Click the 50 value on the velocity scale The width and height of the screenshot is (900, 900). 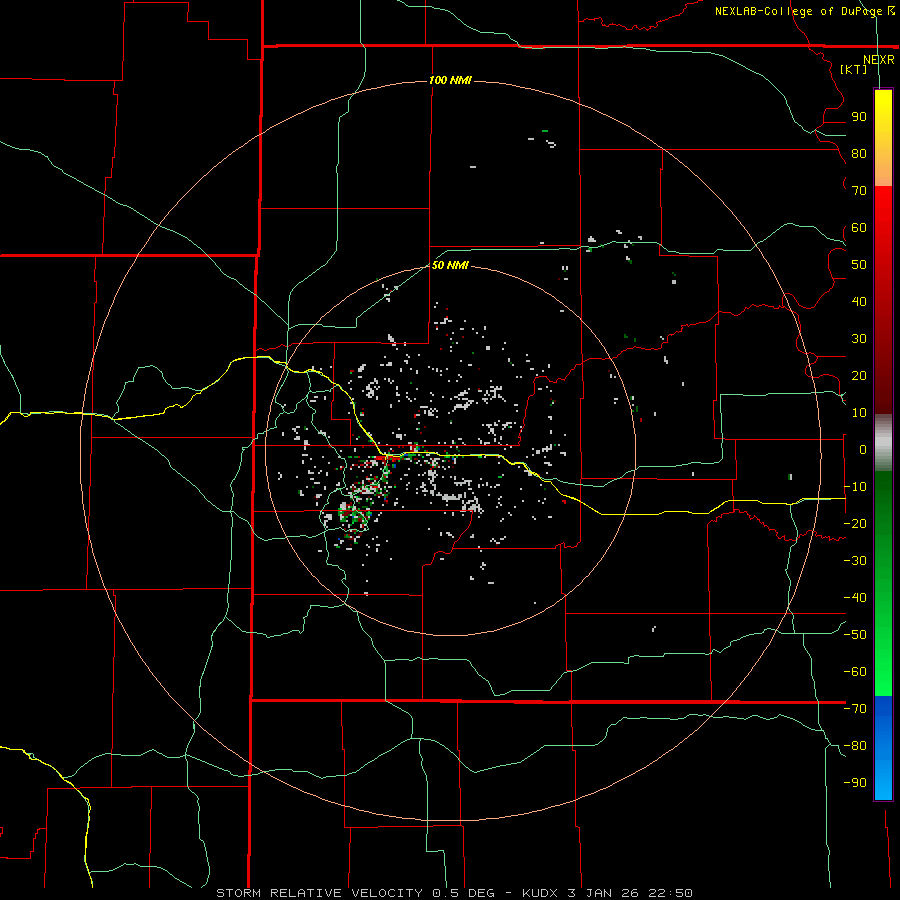pyautogui.click(x=859, y=265)
